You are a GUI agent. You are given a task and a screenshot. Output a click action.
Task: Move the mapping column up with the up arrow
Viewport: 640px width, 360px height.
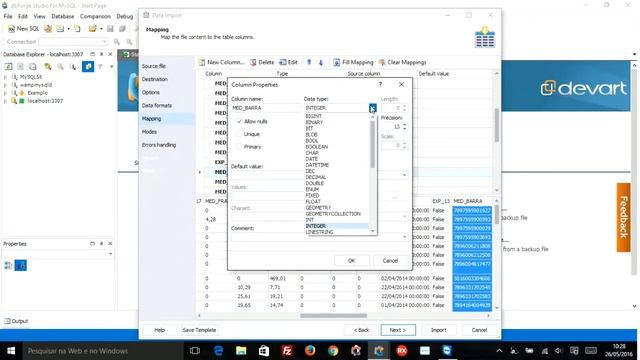click(x=309, y=62)
